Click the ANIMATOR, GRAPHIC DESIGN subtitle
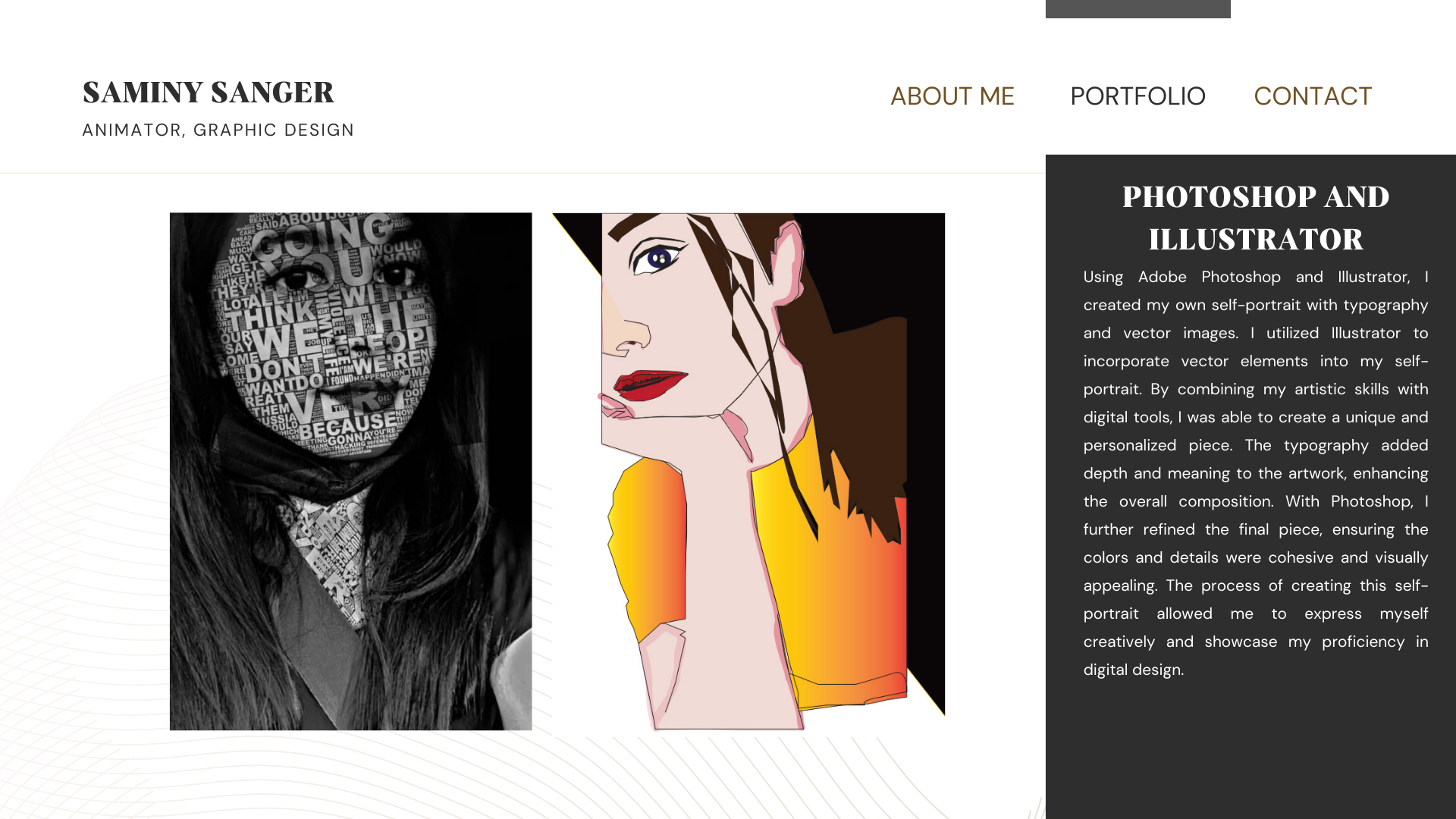The image size is (1456, 819). 218,130
